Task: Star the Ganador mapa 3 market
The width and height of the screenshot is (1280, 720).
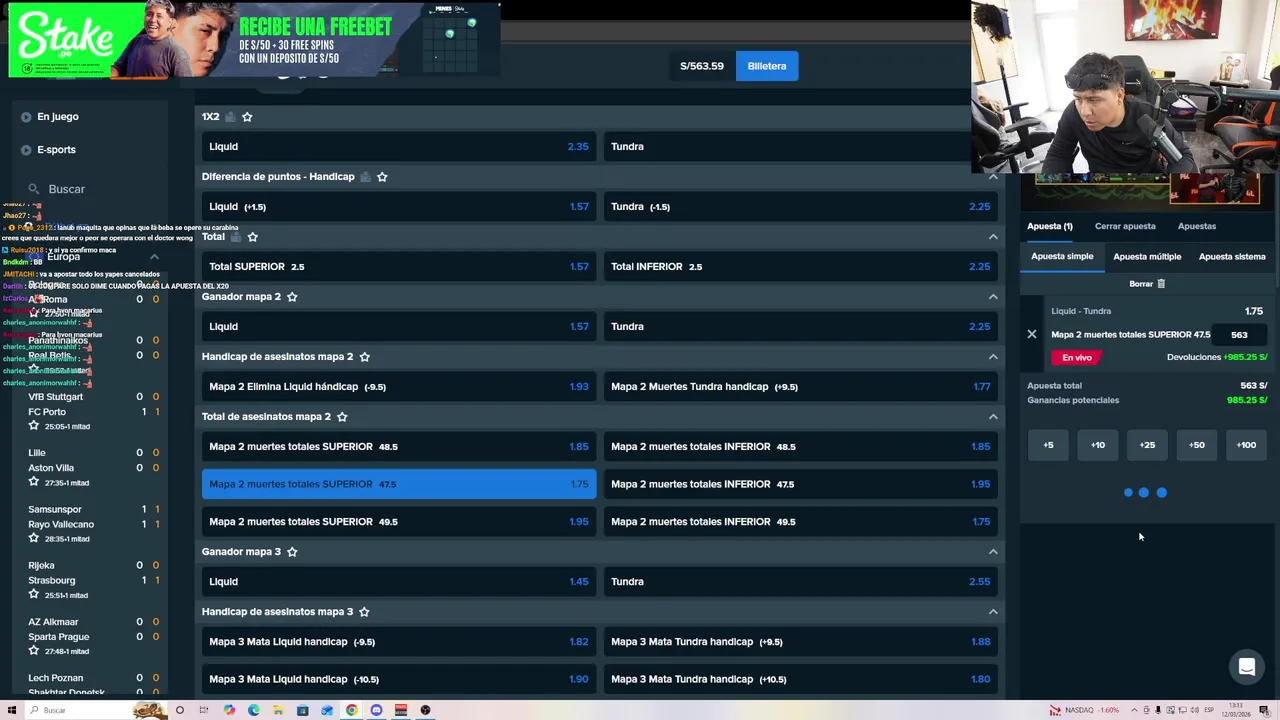Action: coord(292,552)
